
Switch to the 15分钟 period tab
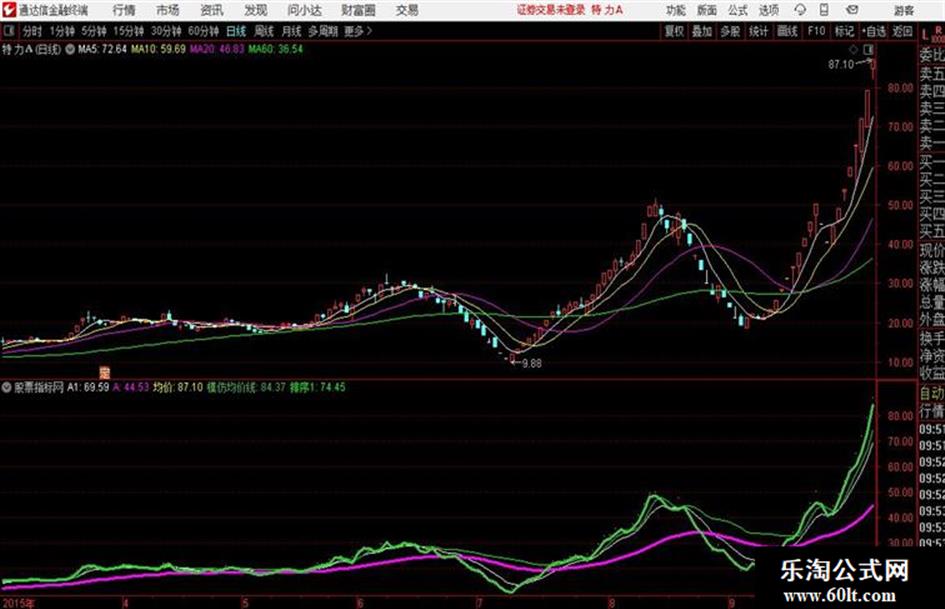tap(128, 31)
